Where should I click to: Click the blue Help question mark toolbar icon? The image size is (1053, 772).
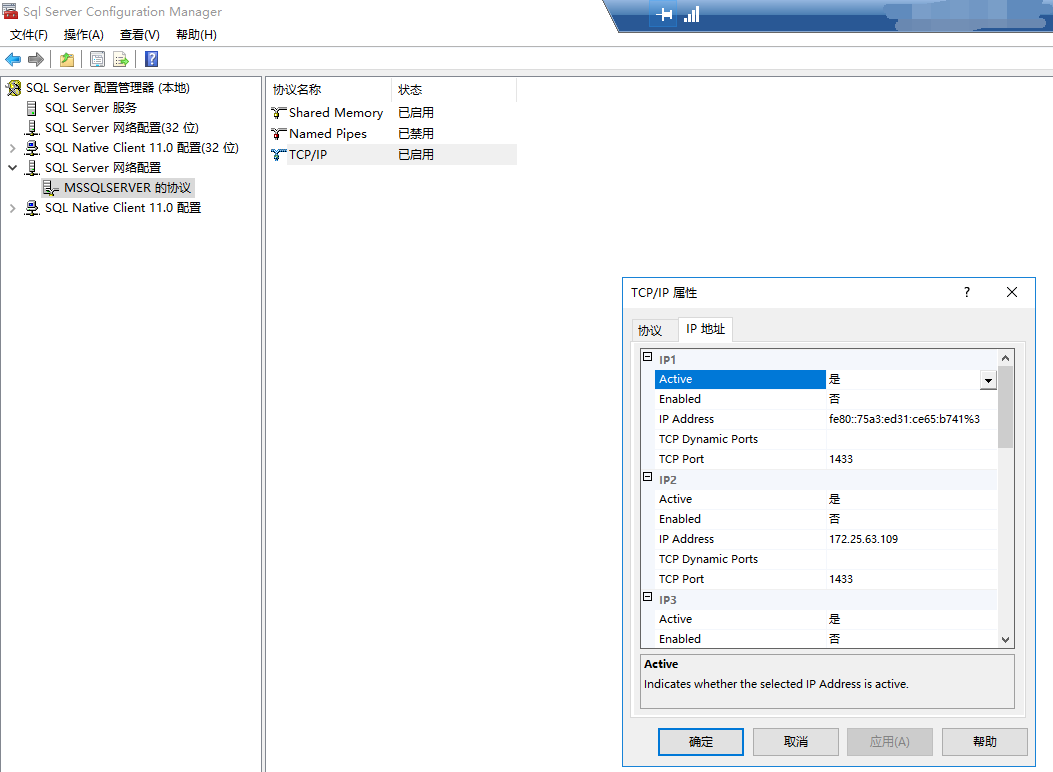pyautogui.click(x=152, y=59)
